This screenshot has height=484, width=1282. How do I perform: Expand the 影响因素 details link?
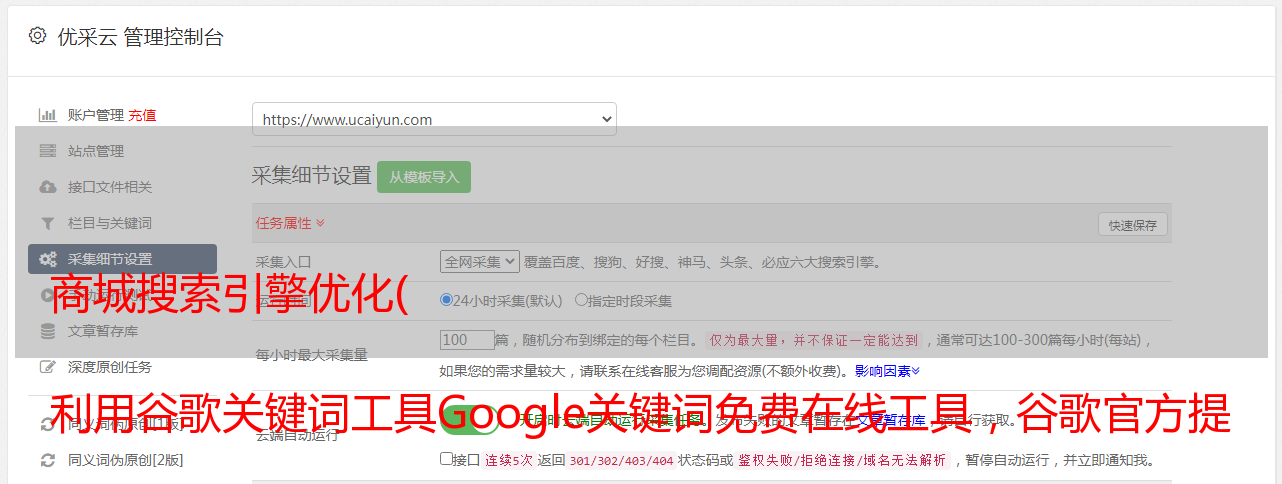click(887, 371)
